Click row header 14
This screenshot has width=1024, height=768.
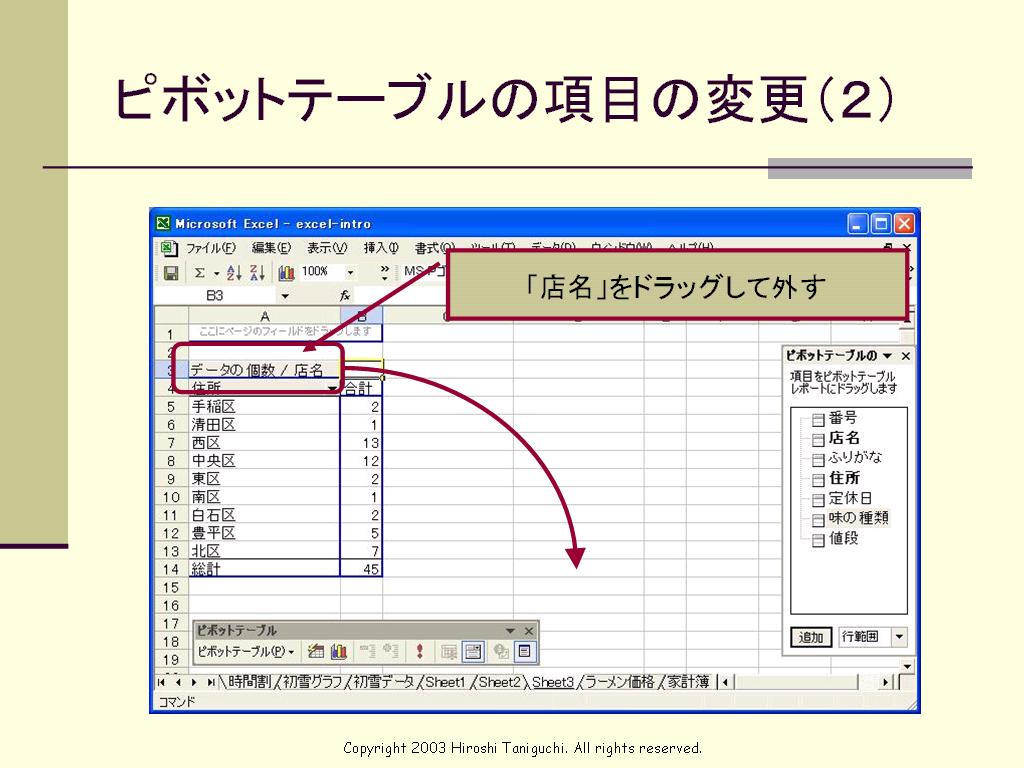[x=171, y=569]
